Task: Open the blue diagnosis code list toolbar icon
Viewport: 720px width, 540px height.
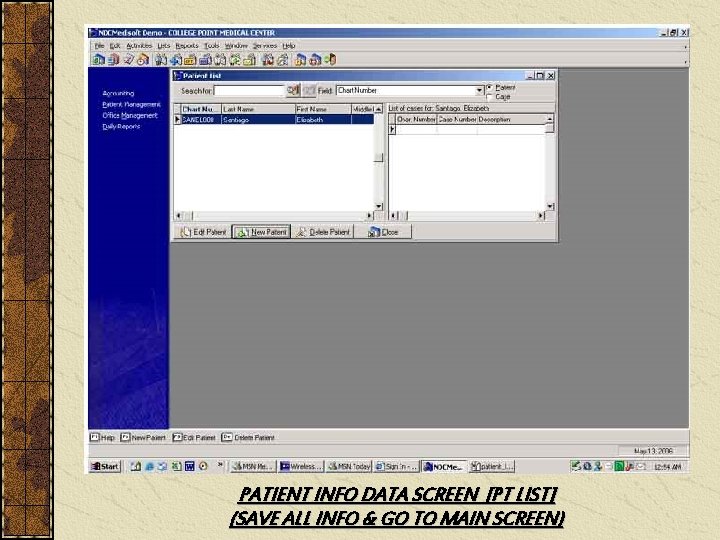Action: tap(205, 60)
